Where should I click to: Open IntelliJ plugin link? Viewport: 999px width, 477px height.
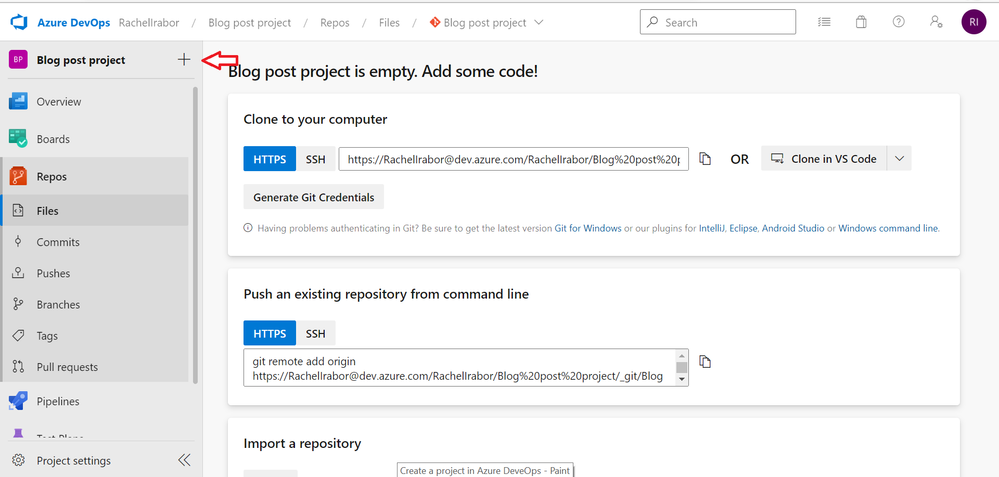point(712,228)
